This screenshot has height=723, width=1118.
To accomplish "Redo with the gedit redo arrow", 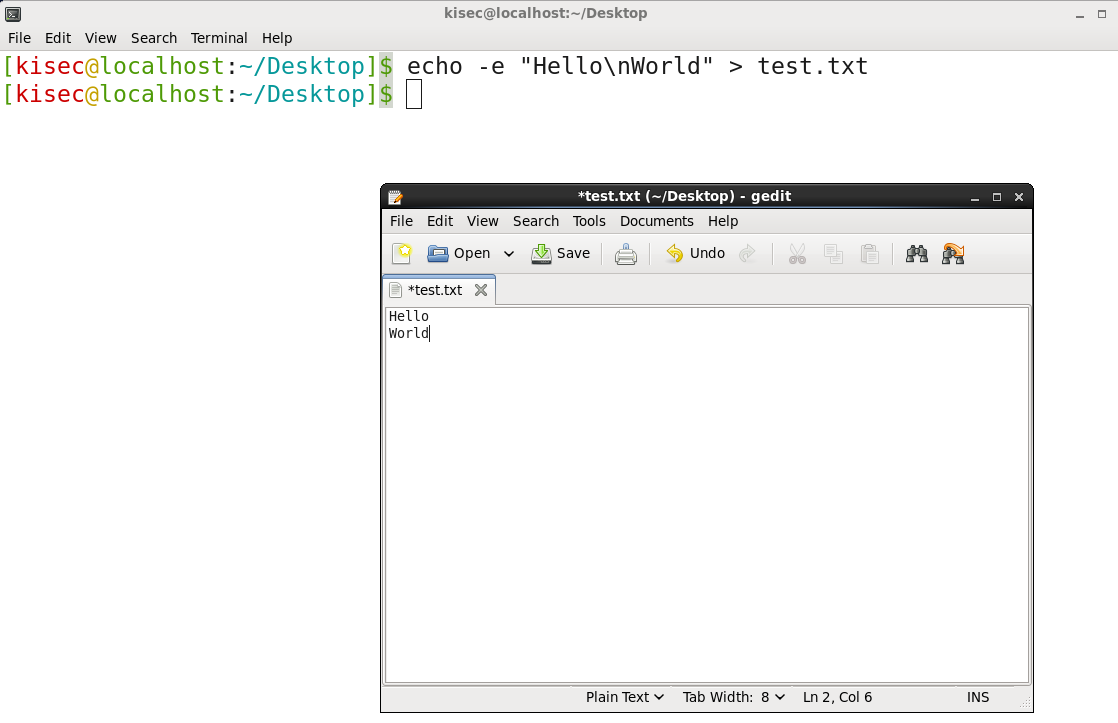I will 747,253.
